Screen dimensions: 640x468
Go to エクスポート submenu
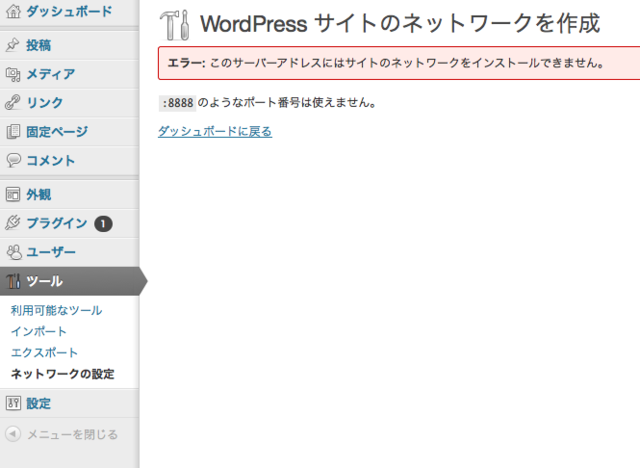[44, 353]
